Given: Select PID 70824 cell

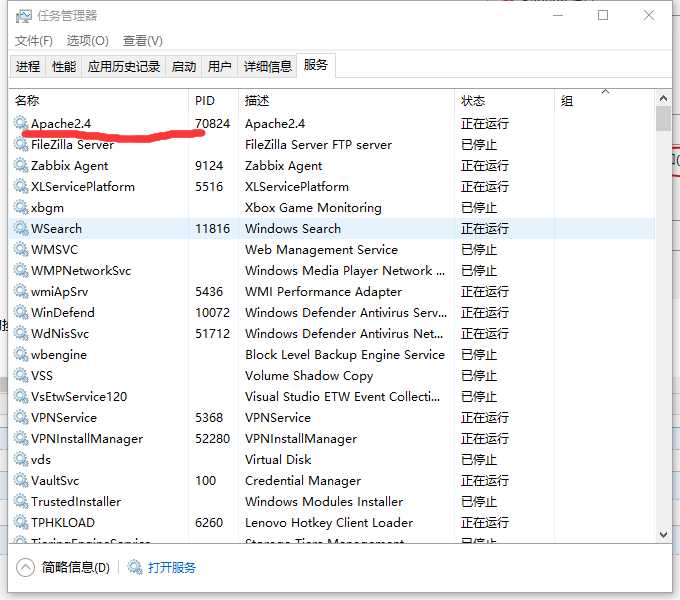Looking at the screenshot, I should click(212, 124).
